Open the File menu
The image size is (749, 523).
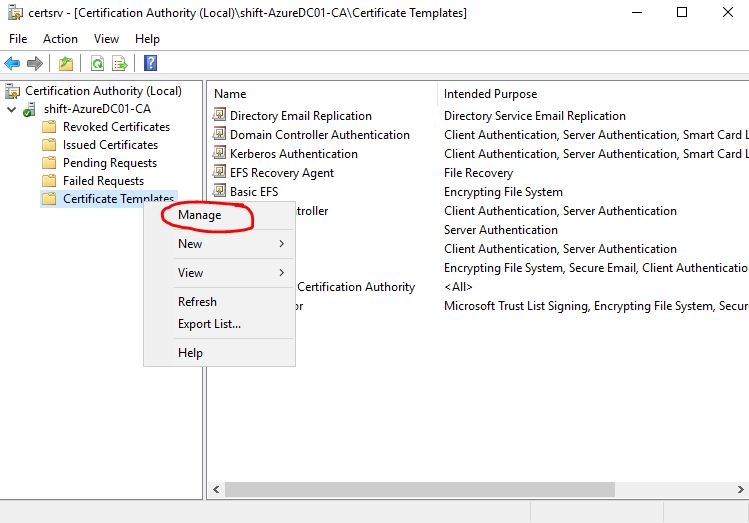(x=18, y=39)
